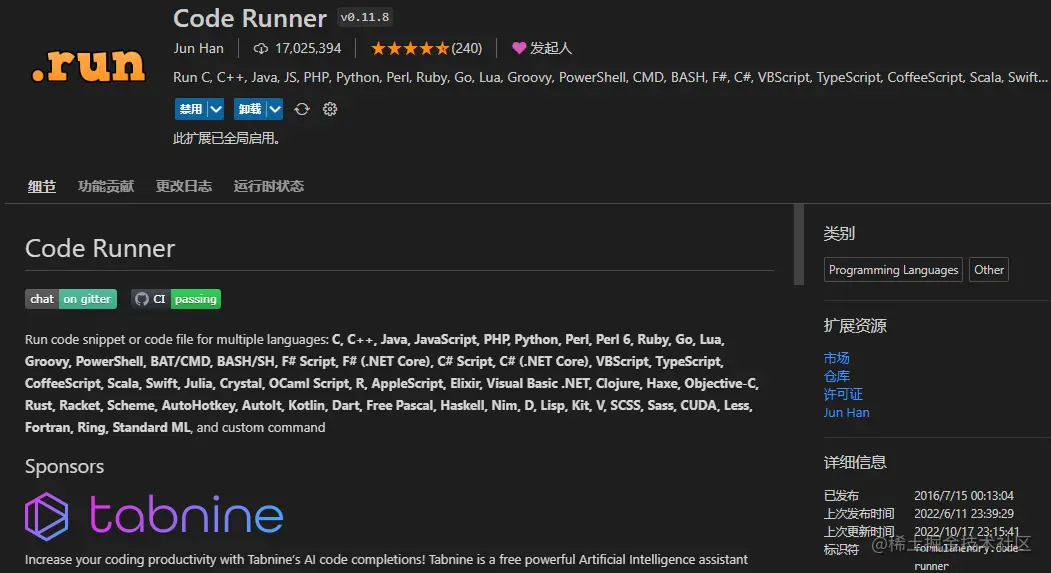Viewport: 1051px width, 573px height.
Task: Select the Programming Languages category
Action: point(893,270)
